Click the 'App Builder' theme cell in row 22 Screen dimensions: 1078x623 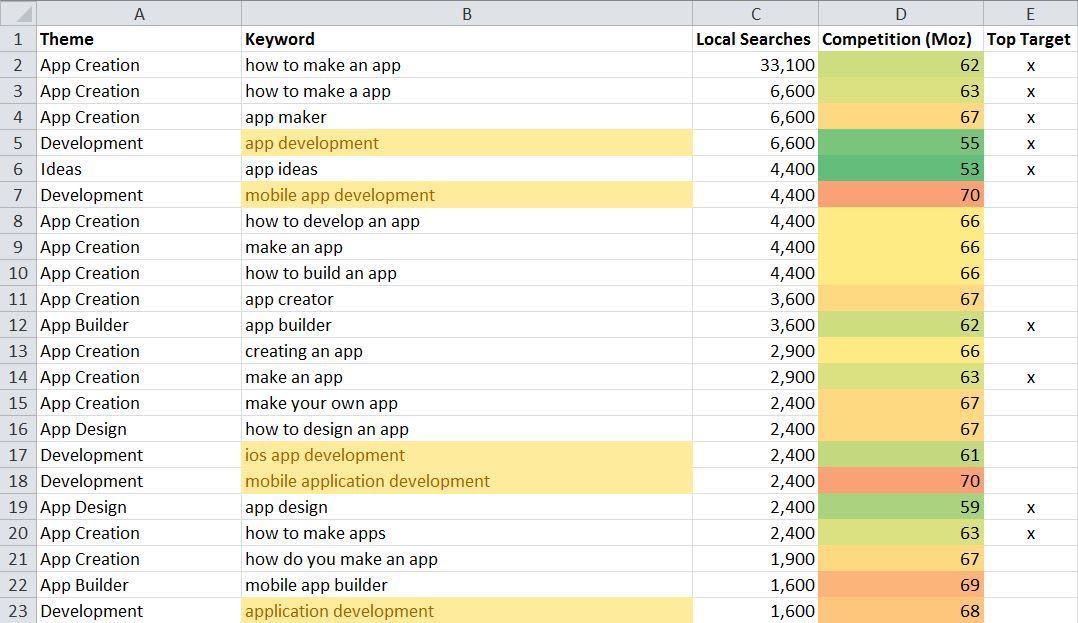click(139, 585)
